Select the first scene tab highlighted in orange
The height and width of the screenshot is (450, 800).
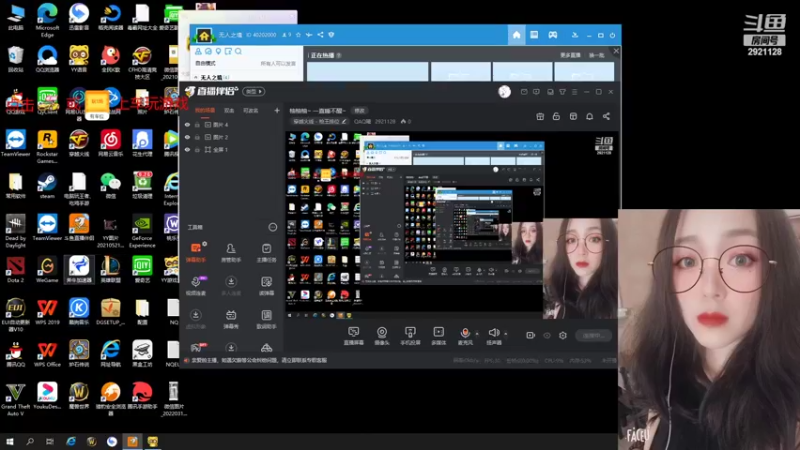click(x=205, y=110)
